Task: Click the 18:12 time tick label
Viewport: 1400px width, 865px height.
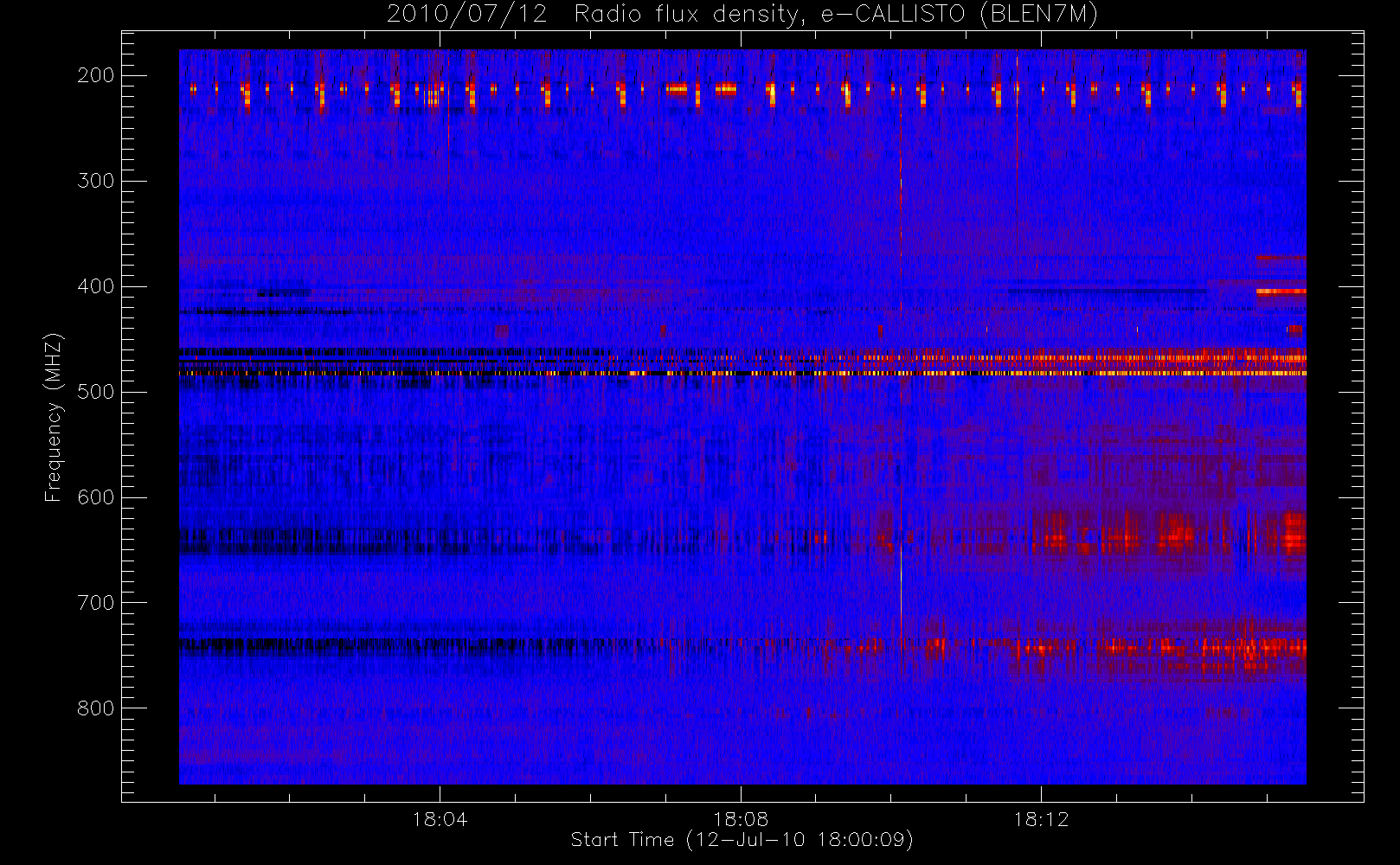Action: click(1041, 819)
